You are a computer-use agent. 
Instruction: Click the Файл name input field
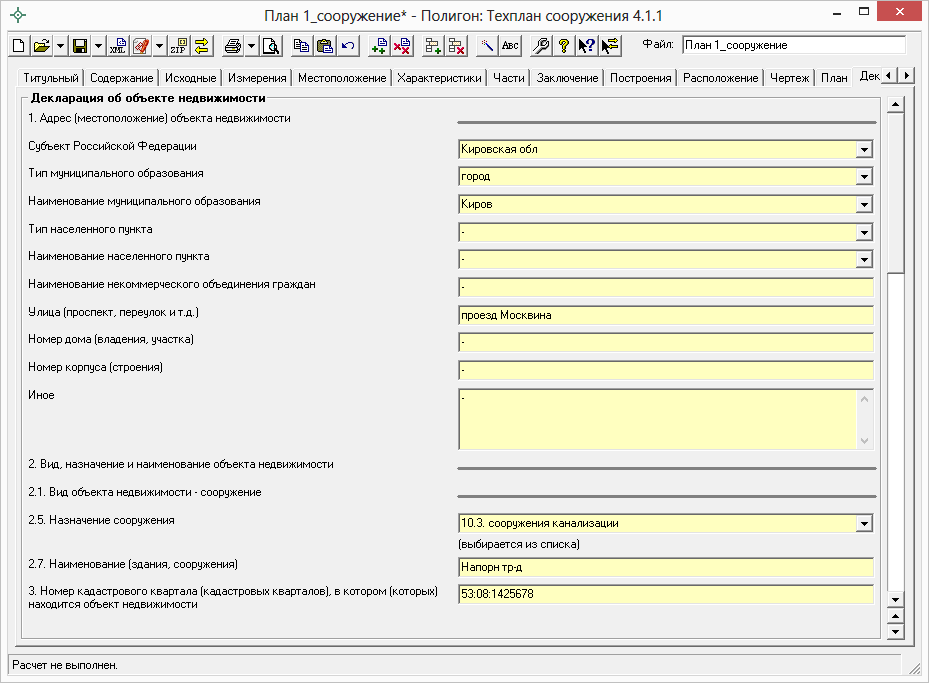[x=794, y=45]
